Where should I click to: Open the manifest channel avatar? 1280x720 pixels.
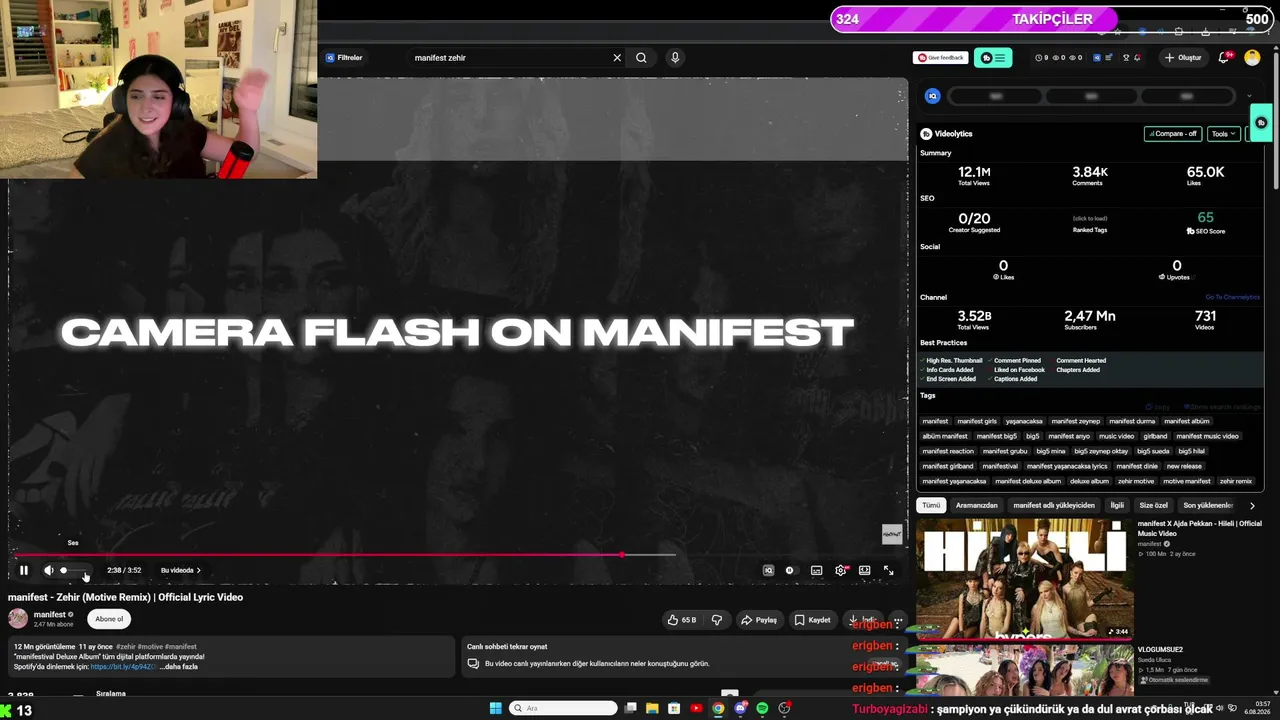pos(18,618)
